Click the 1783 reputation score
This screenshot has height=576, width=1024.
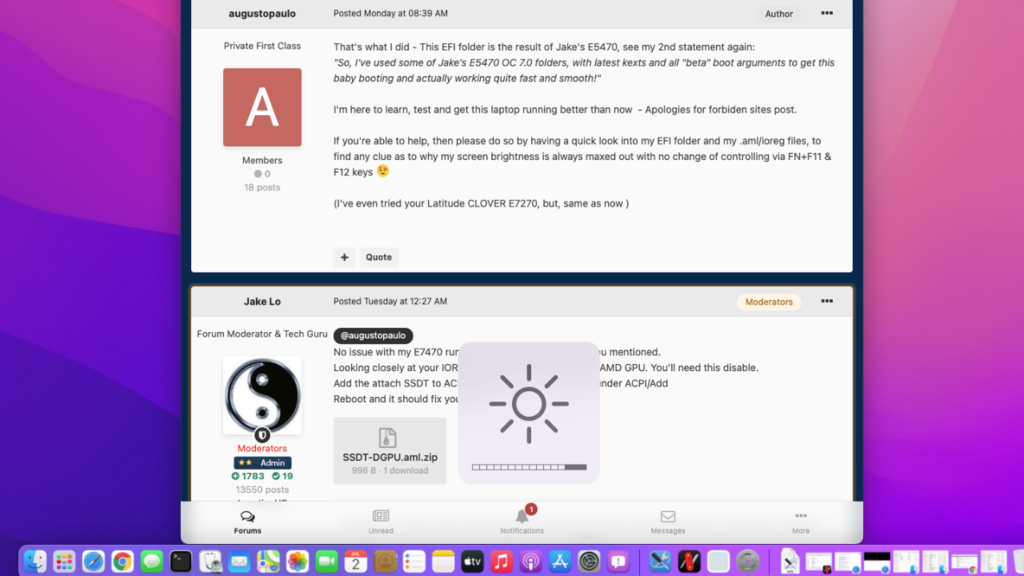click(x=248, y=476)
